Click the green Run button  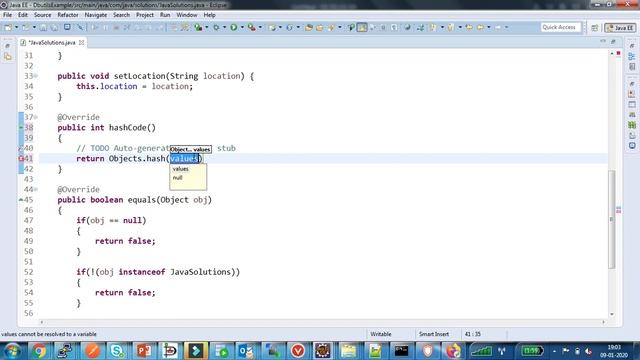tap(233, 27)
